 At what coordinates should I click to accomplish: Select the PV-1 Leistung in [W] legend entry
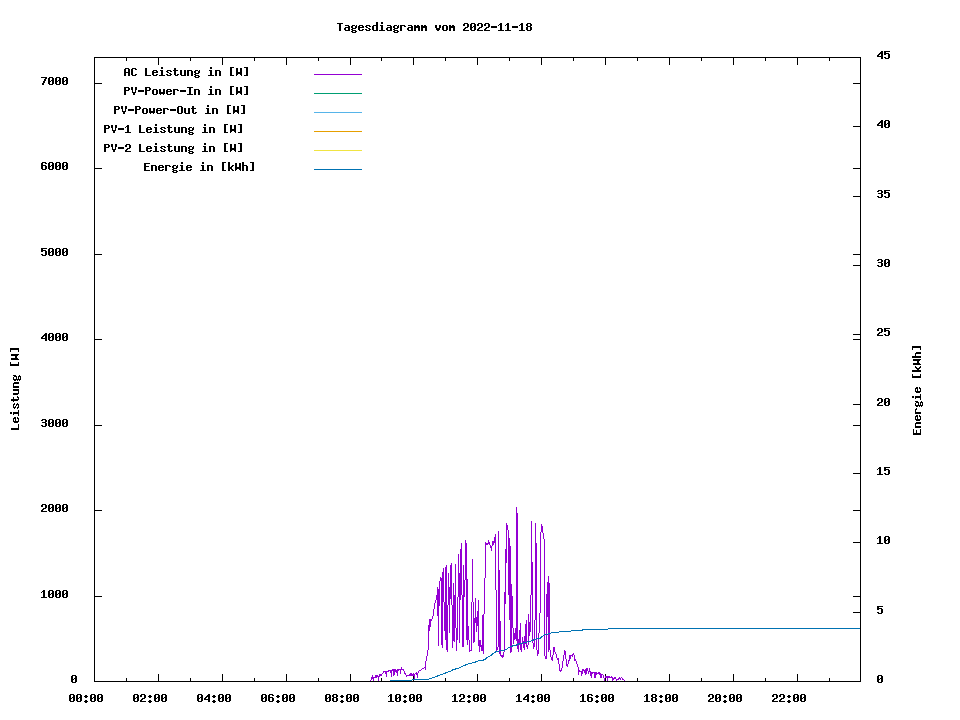click(173, 129)
